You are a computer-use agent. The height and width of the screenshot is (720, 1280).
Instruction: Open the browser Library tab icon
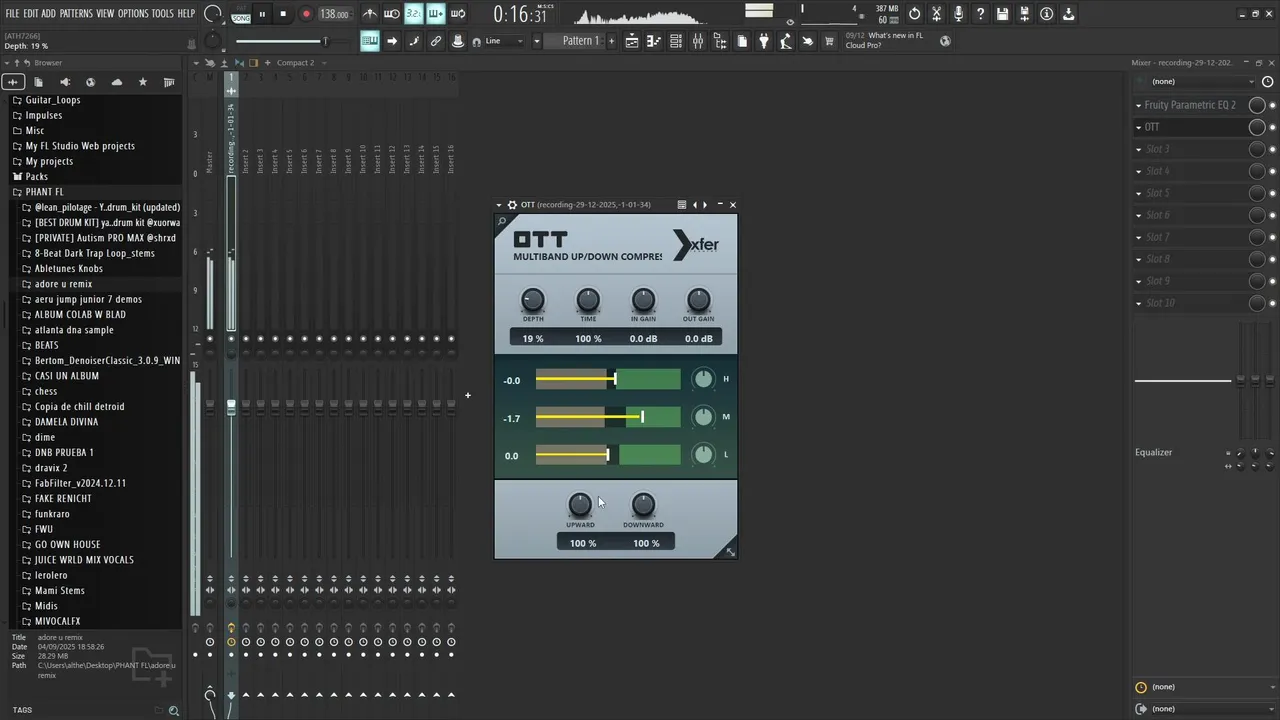pos(169,82)
